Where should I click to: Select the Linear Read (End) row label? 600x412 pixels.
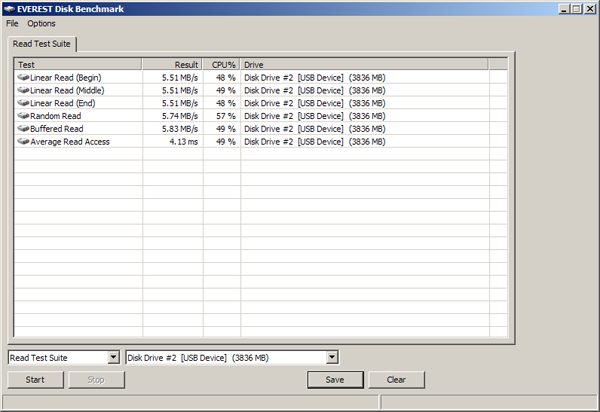coord(63,103)
